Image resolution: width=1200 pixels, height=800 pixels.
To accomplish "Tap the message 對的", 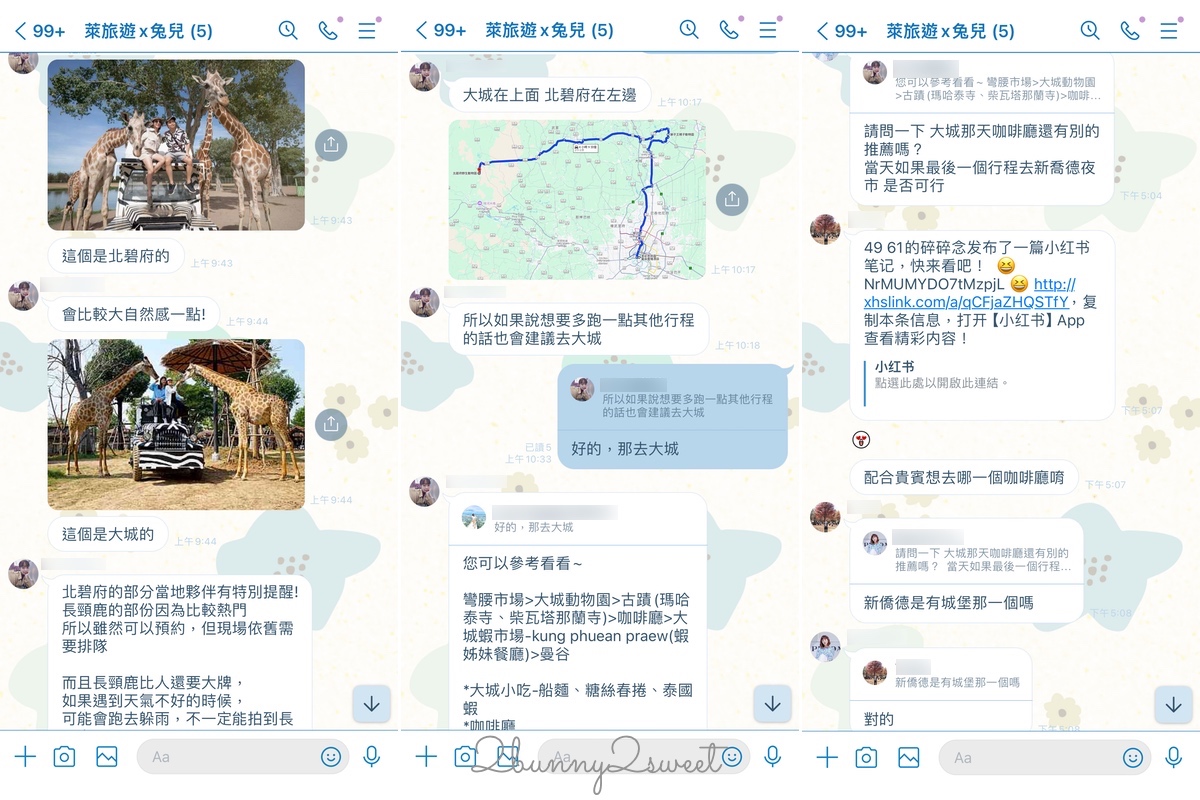I will click(x=879, y=718).
